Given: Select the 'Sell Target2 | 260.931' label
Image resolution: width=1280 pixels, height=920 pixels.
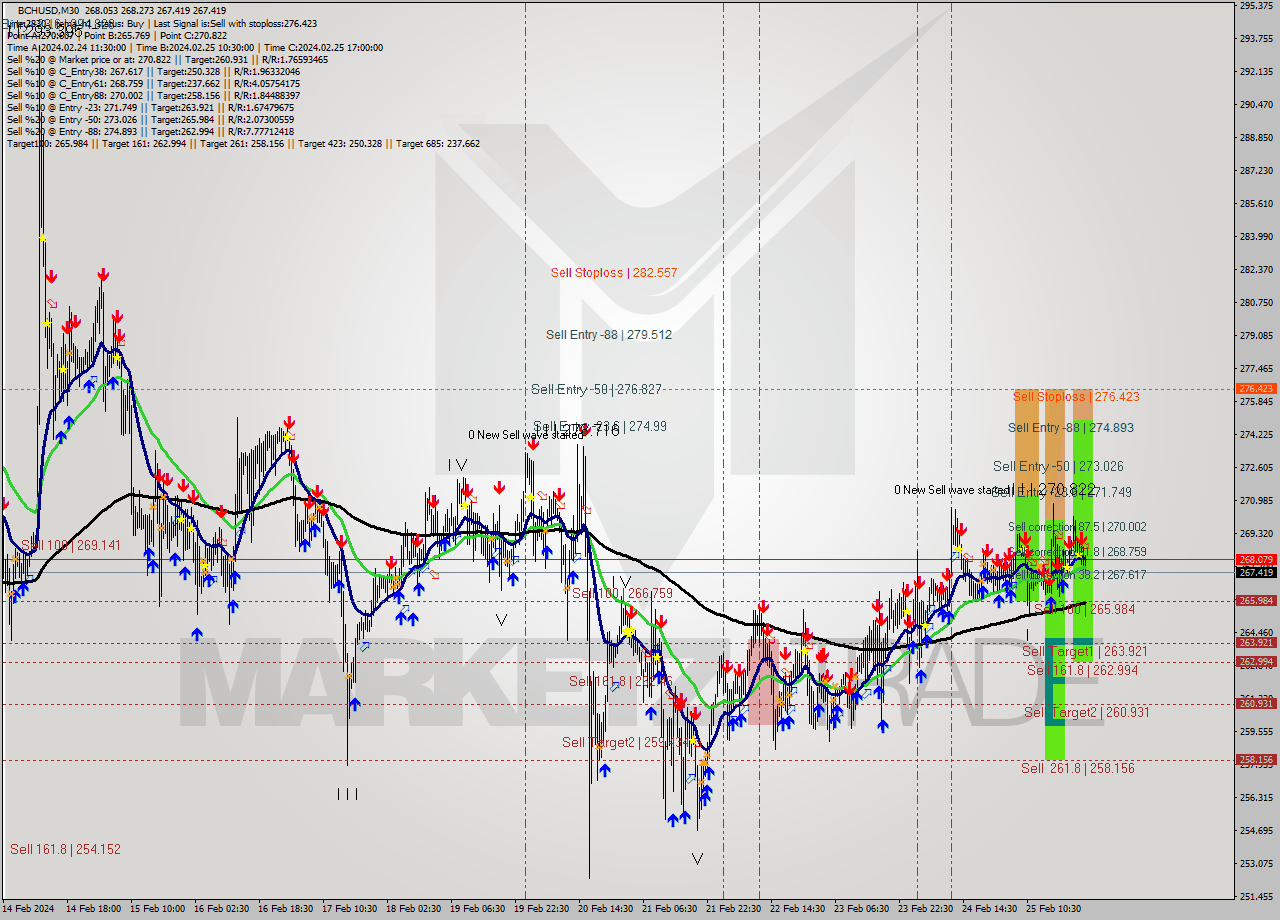Looking at the screenshot, I should pyautogui.click(x=1087, y=713).
